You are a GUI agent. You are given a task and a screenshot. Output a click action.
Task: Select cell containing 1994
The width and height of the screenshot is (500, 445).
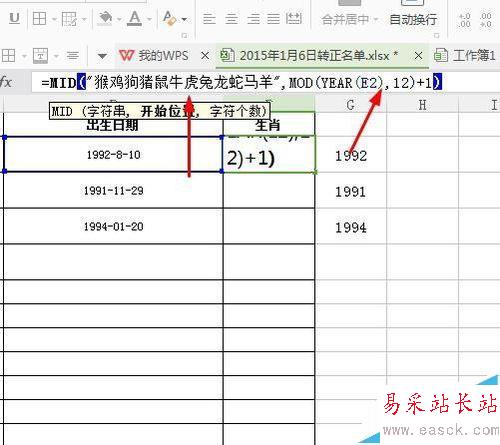pyautogui.click(x=351, y=227)
